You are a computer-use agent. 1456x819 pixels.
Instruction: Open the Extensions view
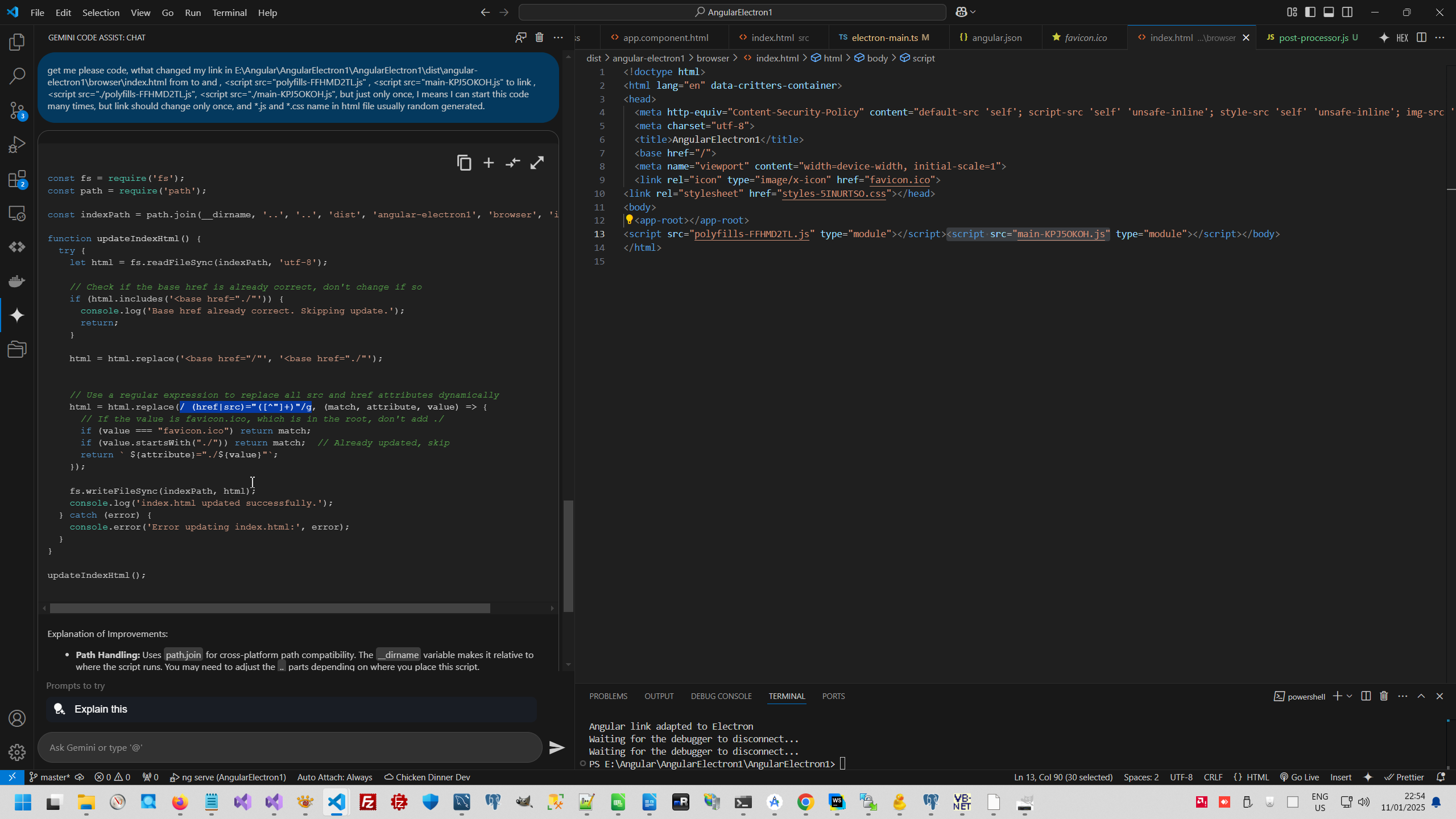point(17,179)
